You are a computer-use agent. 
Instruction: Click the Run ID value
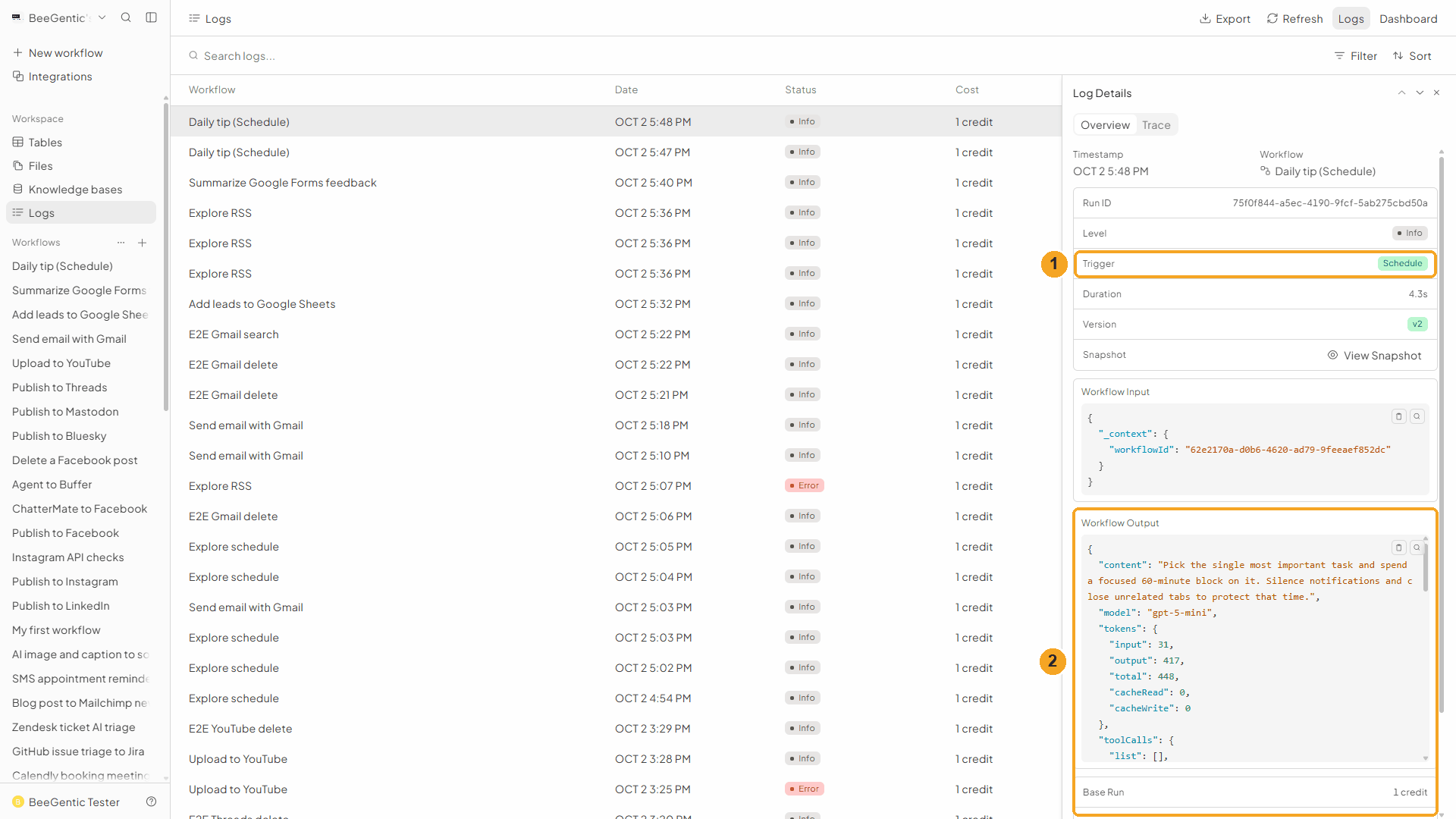point(1330,203)
